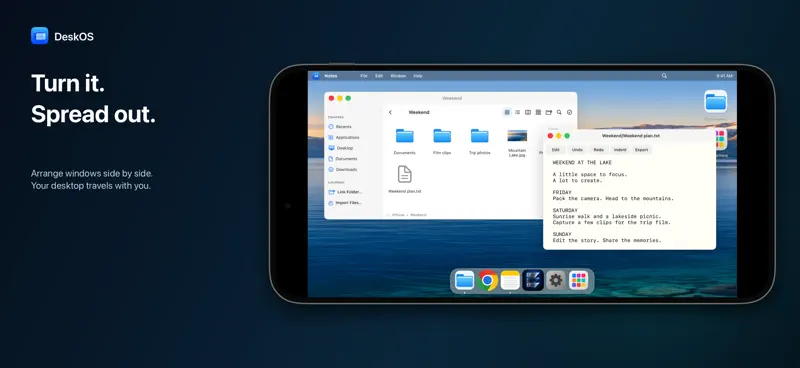
Task: Open the Edit menu in menu bar
Action: click(x=379, y=76)
